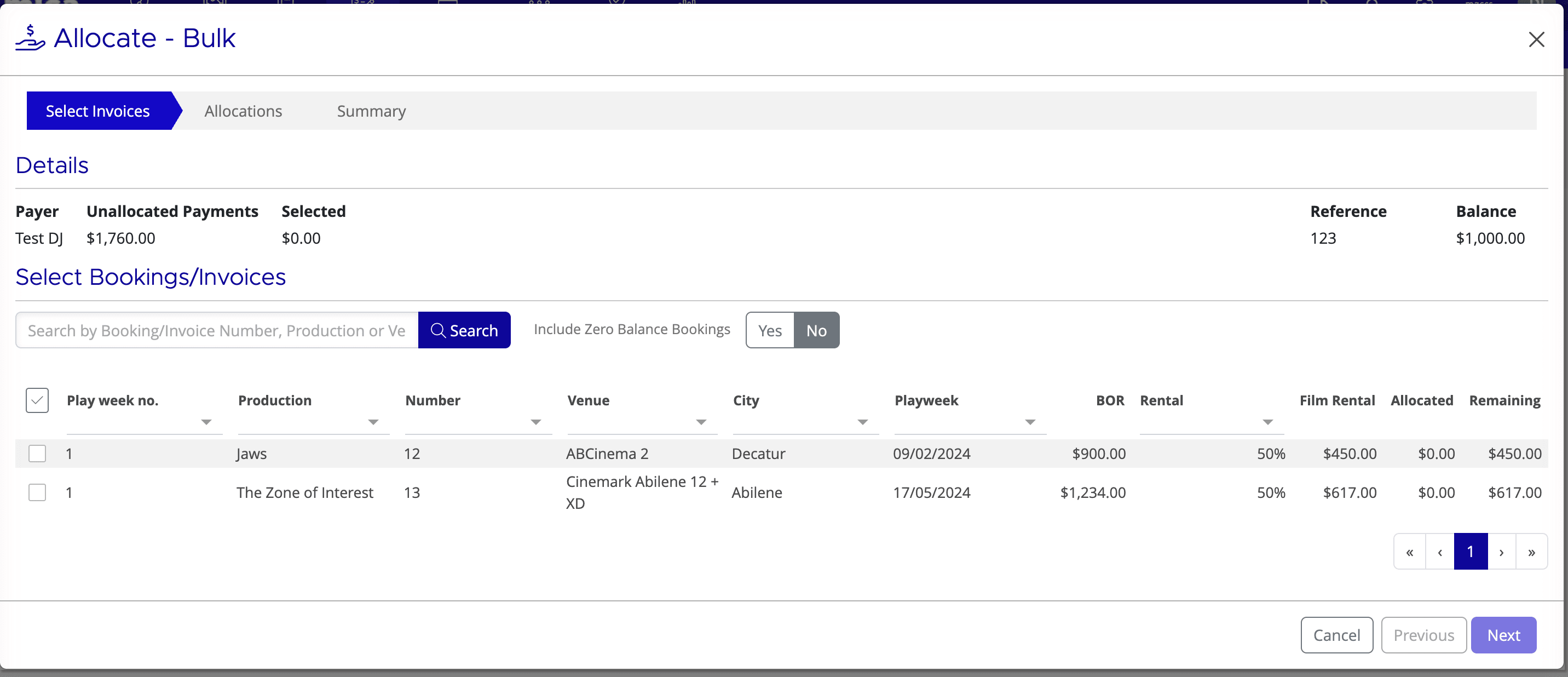Click the Next button
Screen dimensions: 1568x677
pyautogui.click(x=1503, y=635)
